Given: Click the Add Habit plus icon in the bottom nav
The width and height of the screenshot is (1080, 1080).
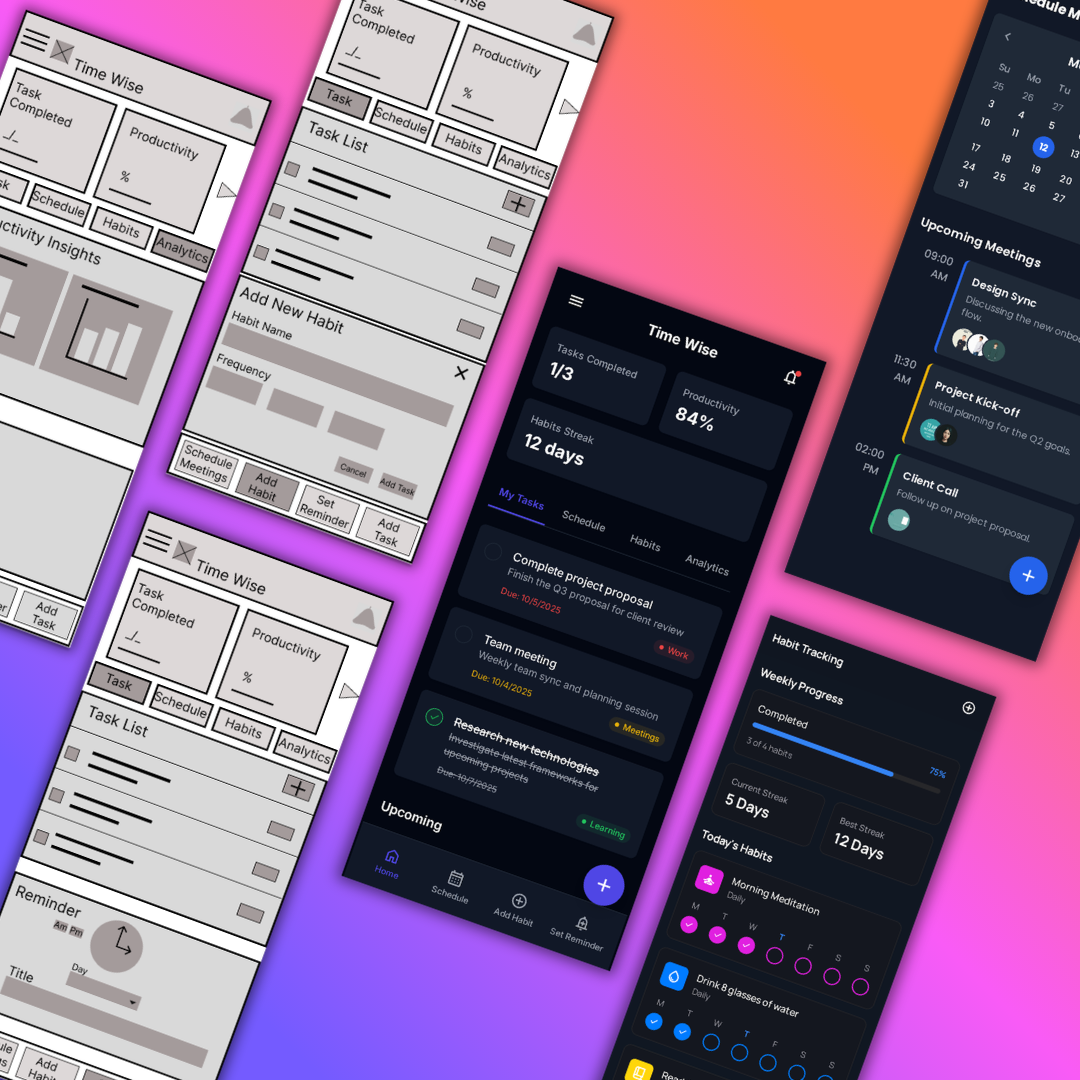Looking at the screenshot, I should point(519,900).
